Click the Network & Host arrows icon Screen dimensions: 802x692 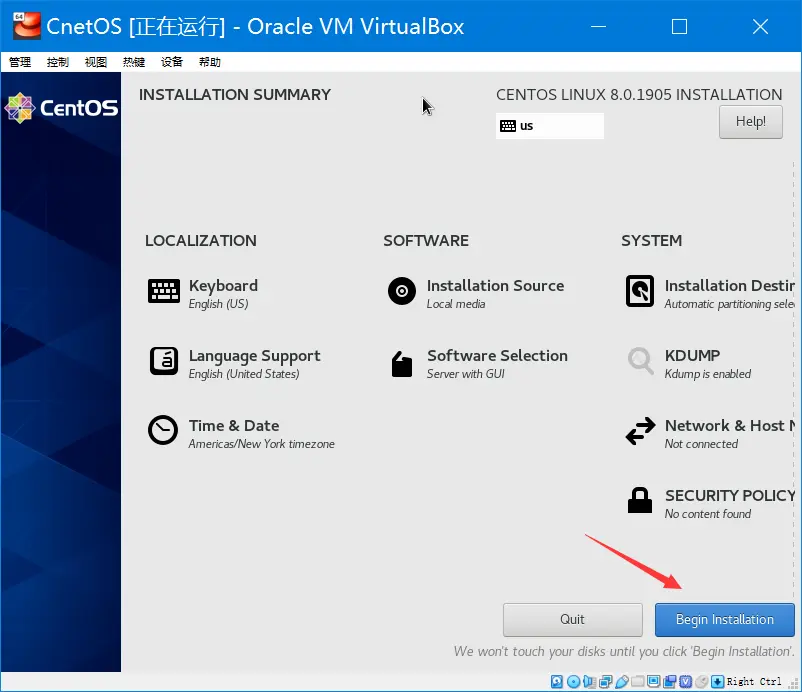coord(640,431)
